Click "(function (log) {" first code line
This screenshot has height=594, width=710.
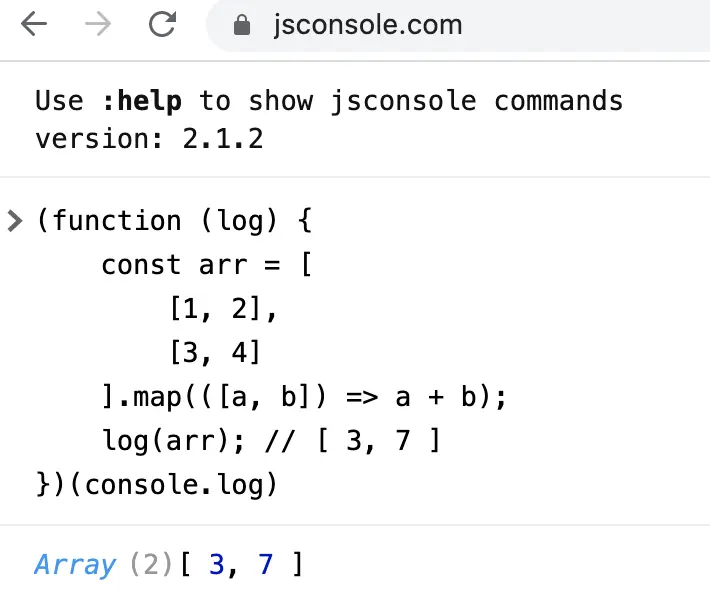(174, 220)
